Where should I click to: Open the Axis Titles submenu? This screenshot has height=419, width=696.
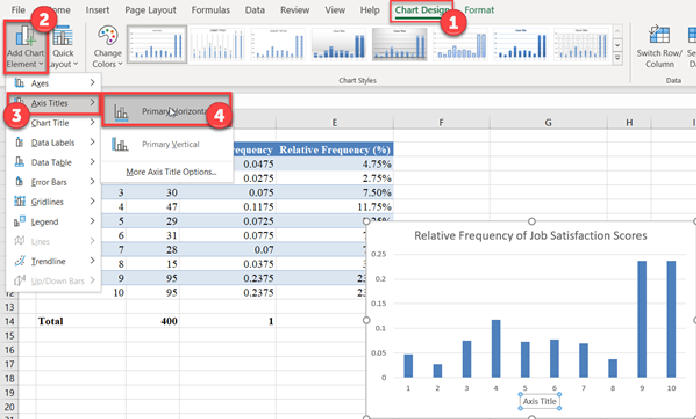point(54,103)
